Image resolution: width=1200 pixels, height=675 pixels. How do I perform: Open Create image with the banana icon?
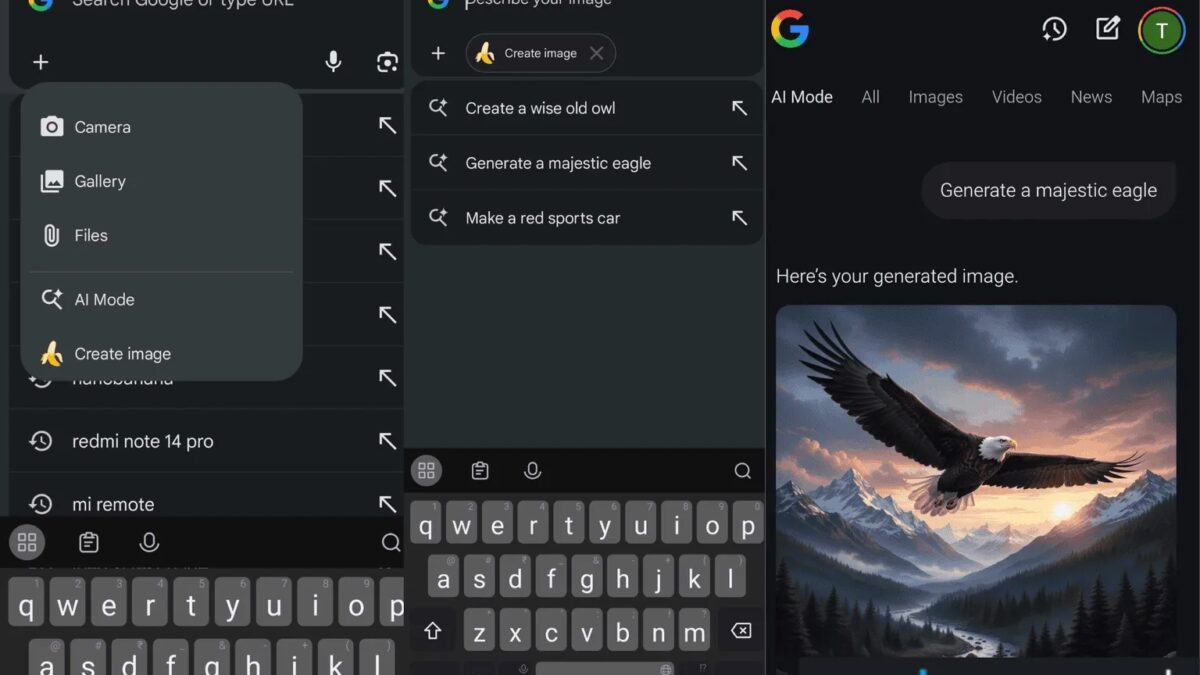[x=121, y=353]
